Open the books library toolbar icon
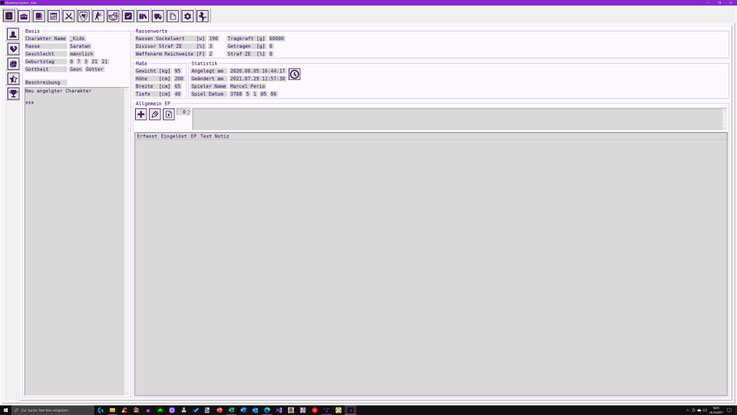Viewport: 737px width, 415px height. click(x=143, y=16)
